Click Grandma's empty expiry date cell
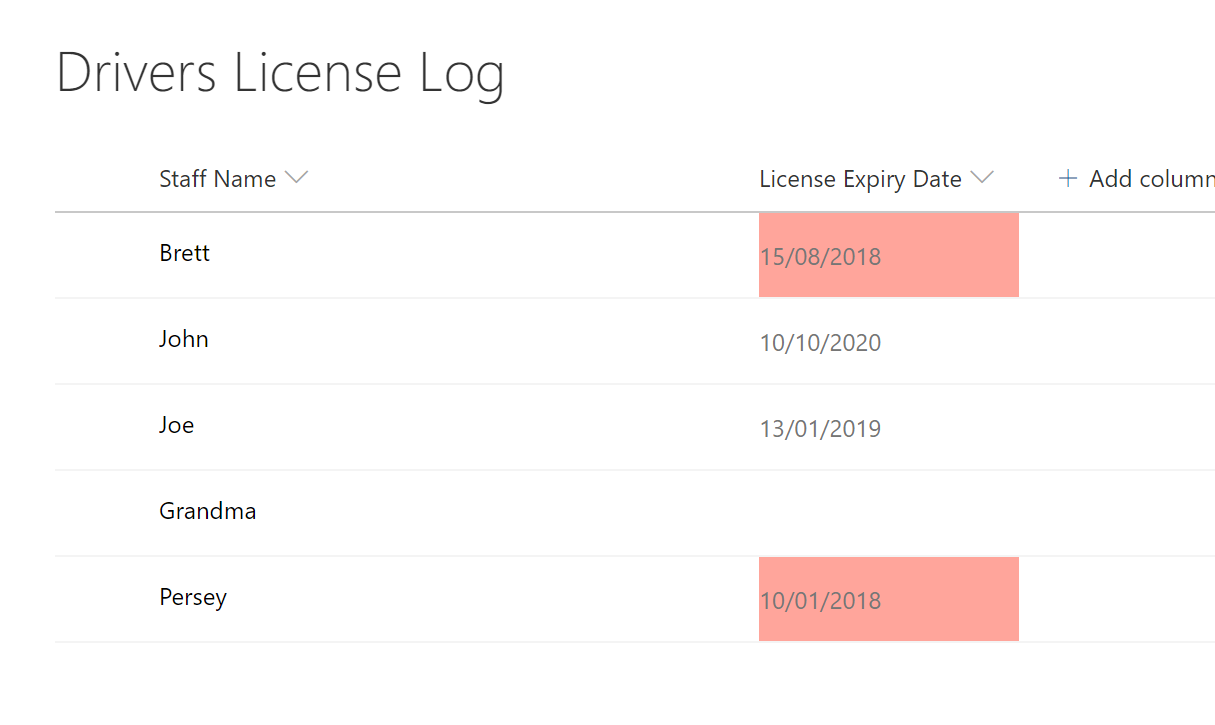 click(888, 513)
